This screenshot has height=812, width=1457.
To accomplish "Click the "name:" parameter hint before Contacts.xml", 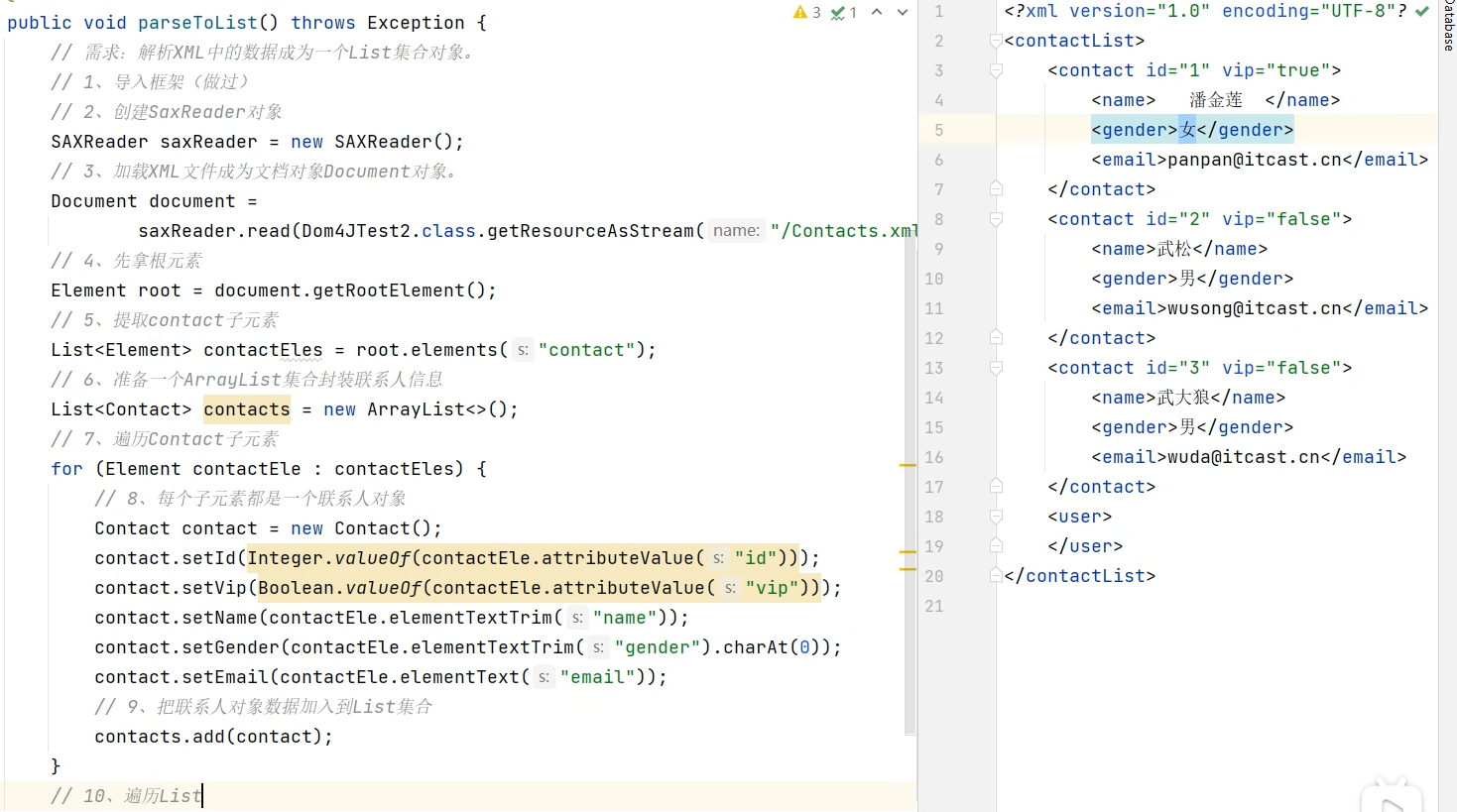I will (x=736, y=231).
